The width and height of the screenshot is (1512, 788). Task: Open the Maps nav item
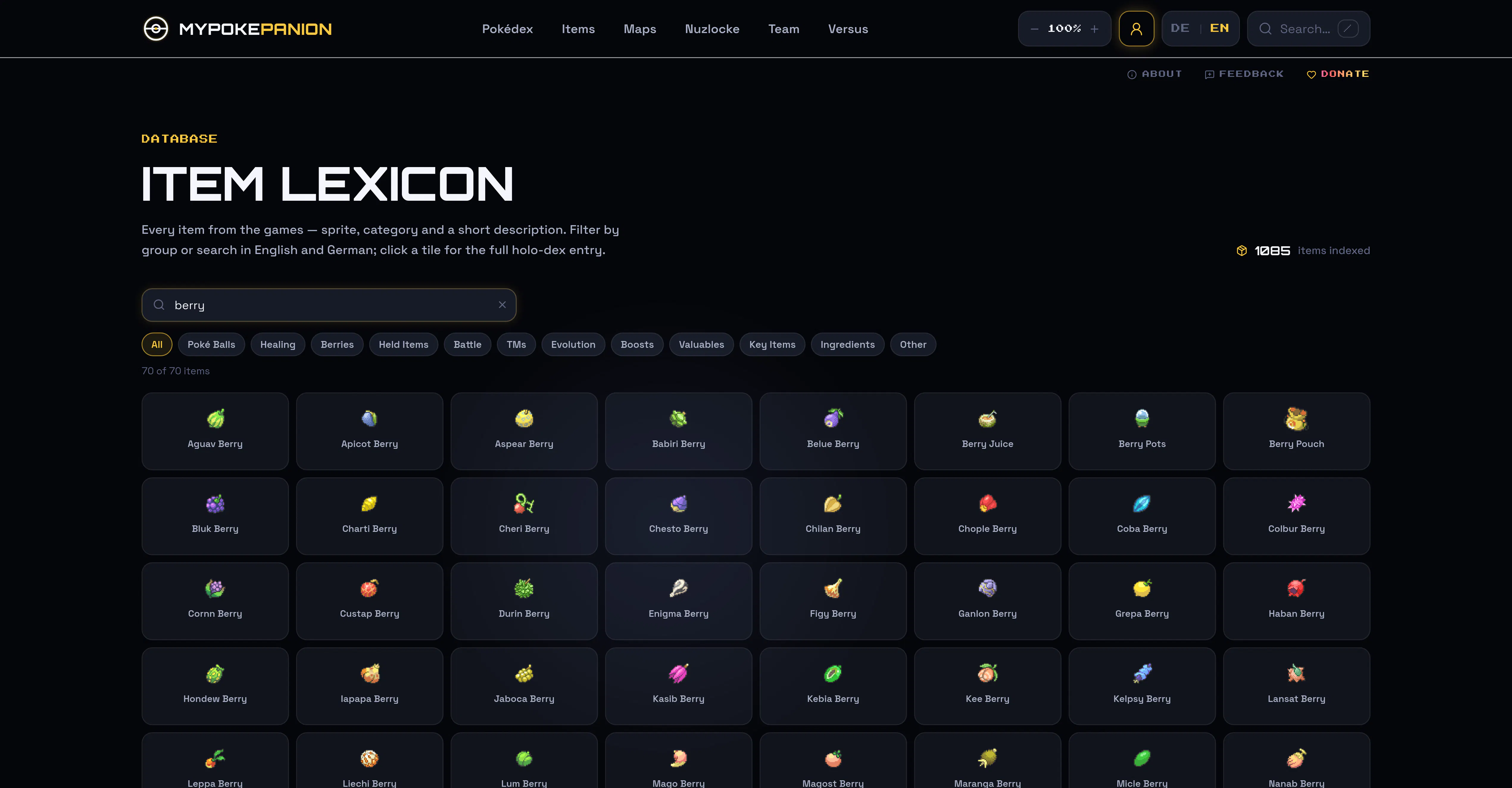(640, 29)
